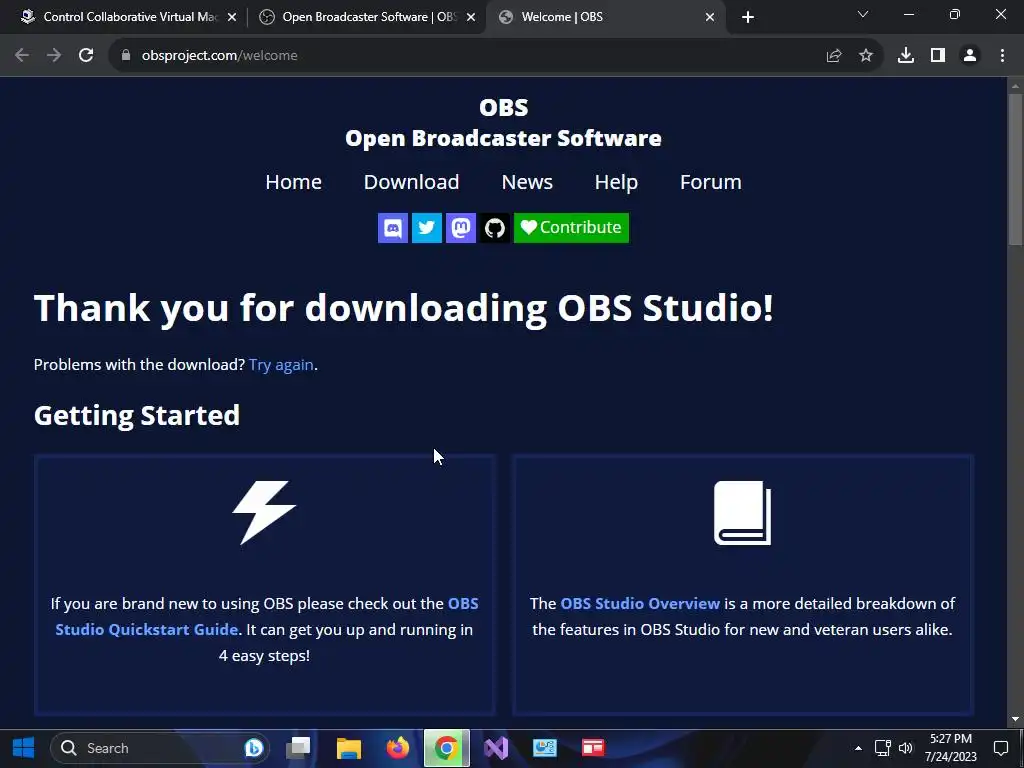Viewport: 1024px width, 768px height.
Task: Open the Help nav item
Action: [x=616, y=182]
